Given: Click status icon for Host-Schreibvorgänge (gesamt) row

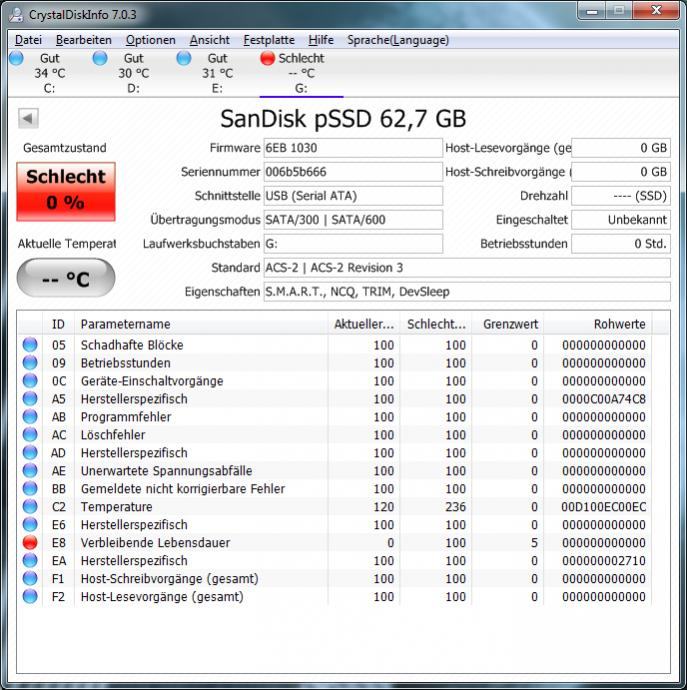Looking at the screenshot, I should (30, 579).
